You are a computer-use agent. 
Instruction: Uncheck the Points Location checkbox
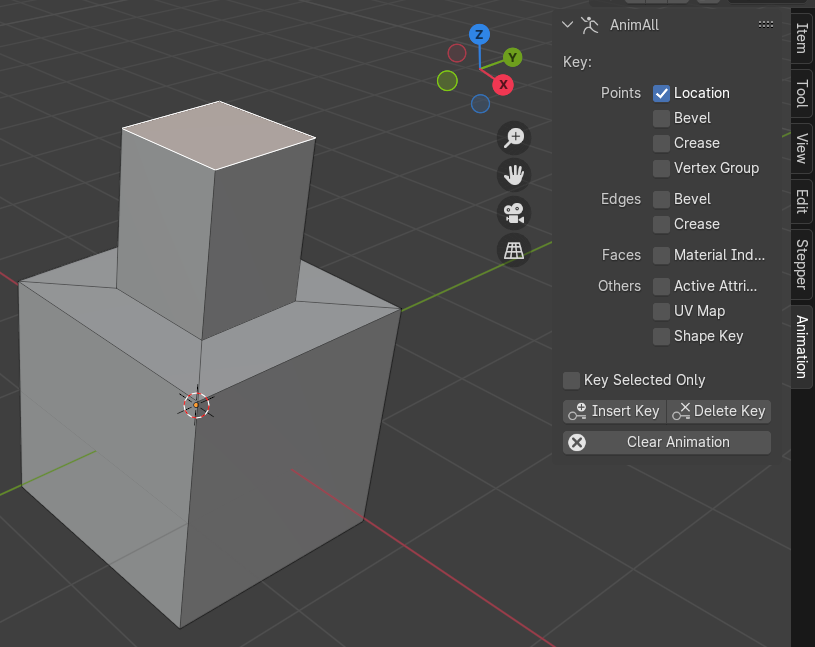tap(661, 93)
